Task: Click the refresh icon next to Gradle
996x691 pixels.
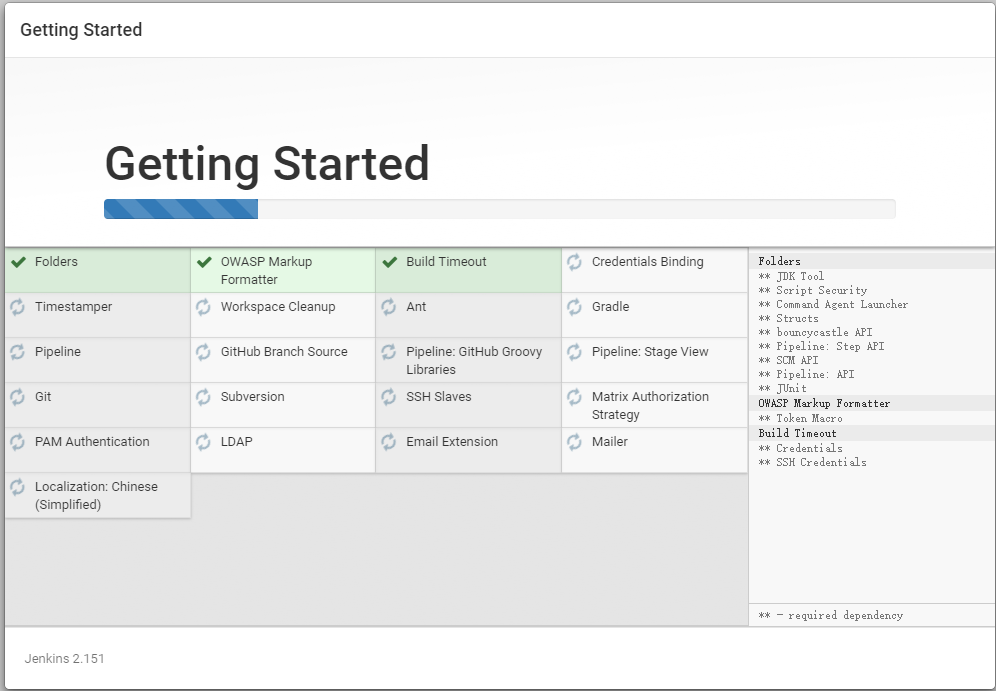Action: (574, 307)
